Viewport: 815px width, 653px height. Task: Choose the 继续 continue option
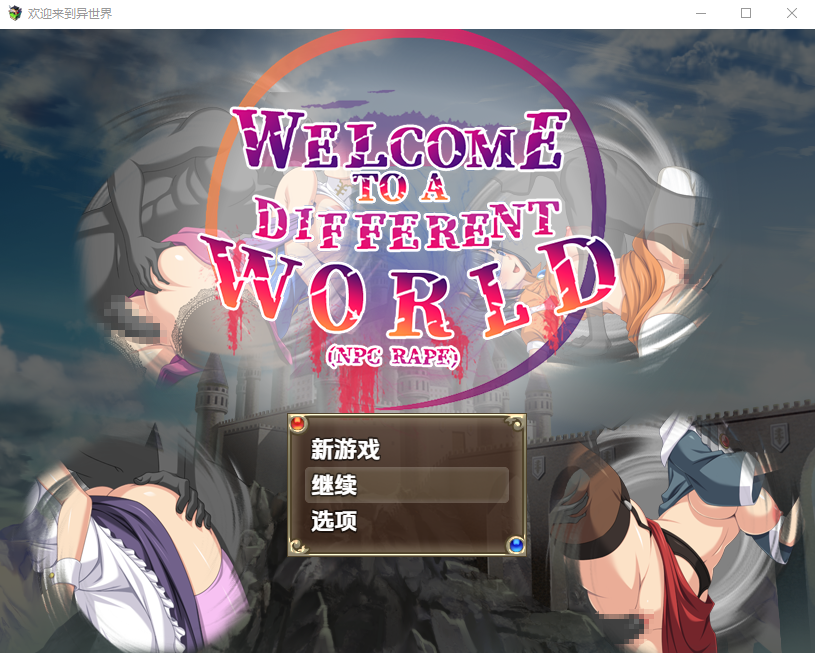tap(334, 485)
